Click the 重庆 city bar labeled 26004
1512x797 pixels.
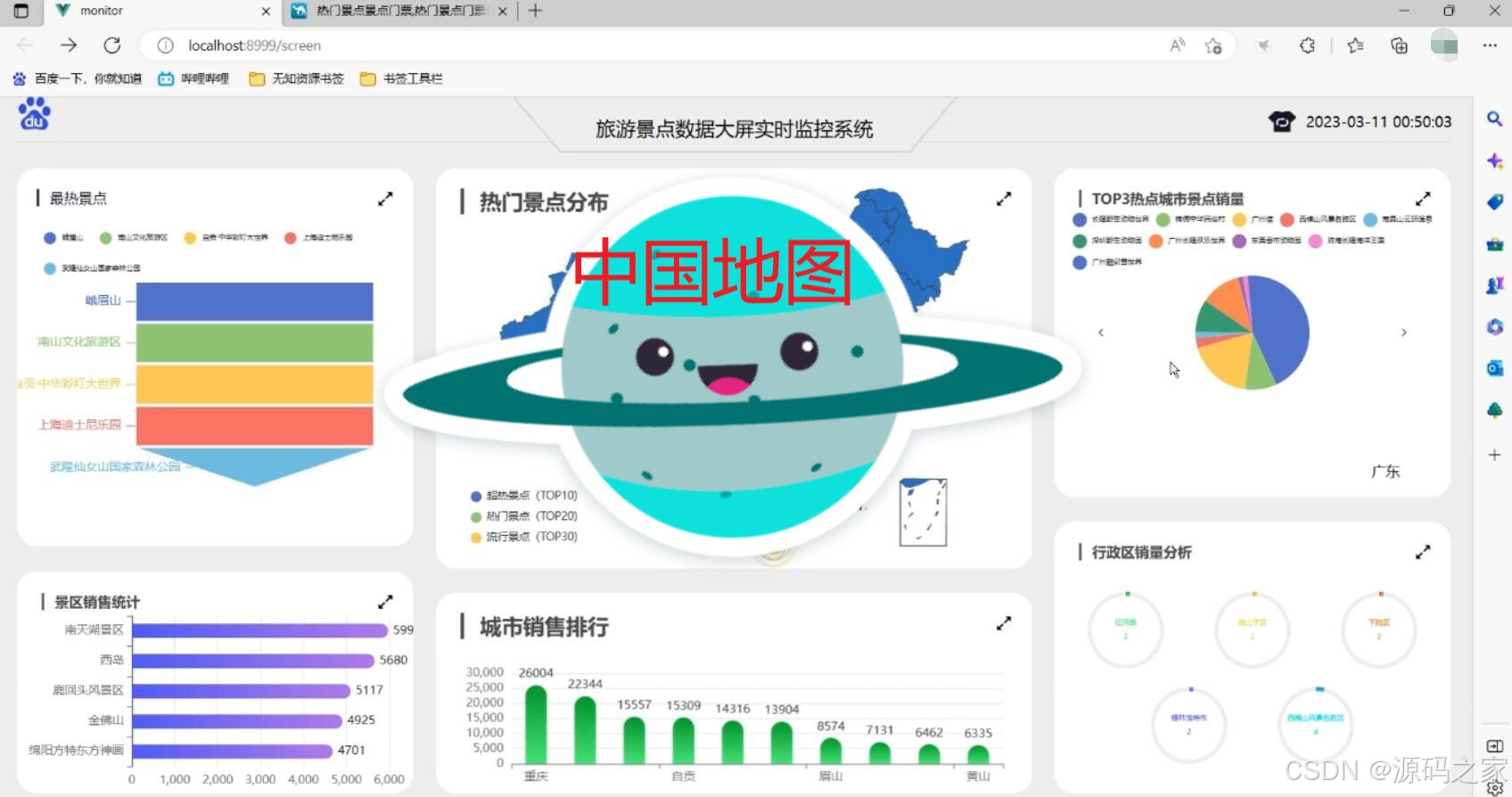click(x=536, y=725)
